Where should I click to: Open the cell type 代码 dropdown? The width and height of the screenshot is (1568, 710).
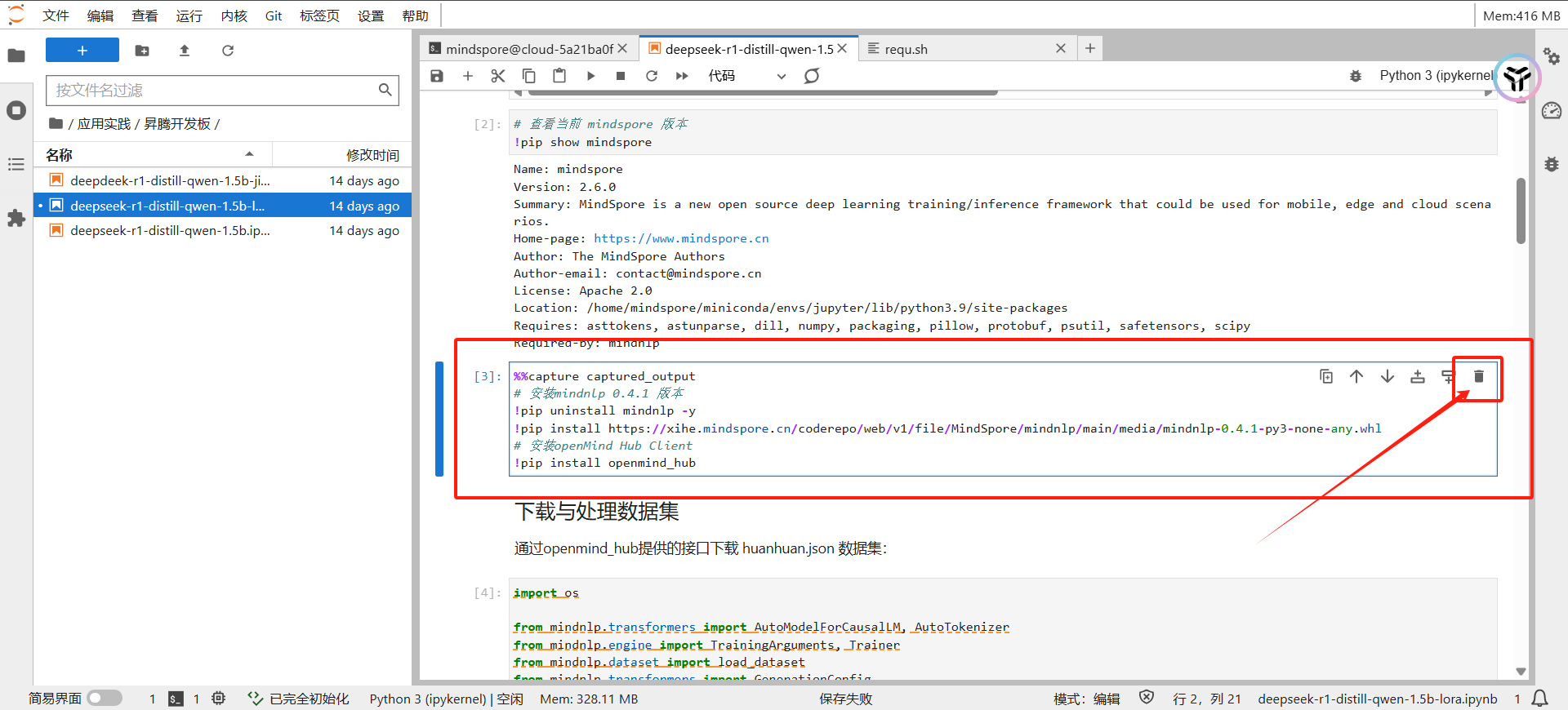746,76
